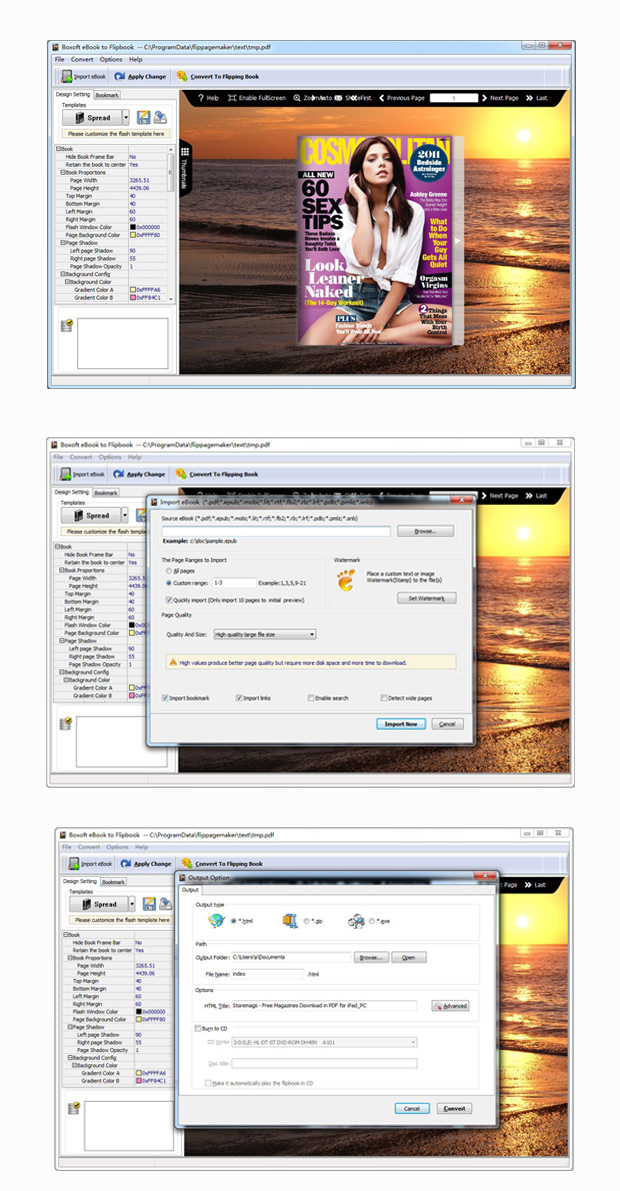Click Gradient Color A yellow swatch in Cosmopolitan window

click(x=132, y=289)
